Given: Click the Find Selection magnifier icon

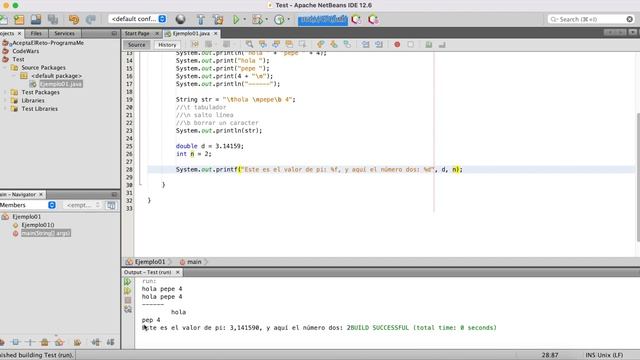Looking at the screenshot, I should tap(249, 44).
